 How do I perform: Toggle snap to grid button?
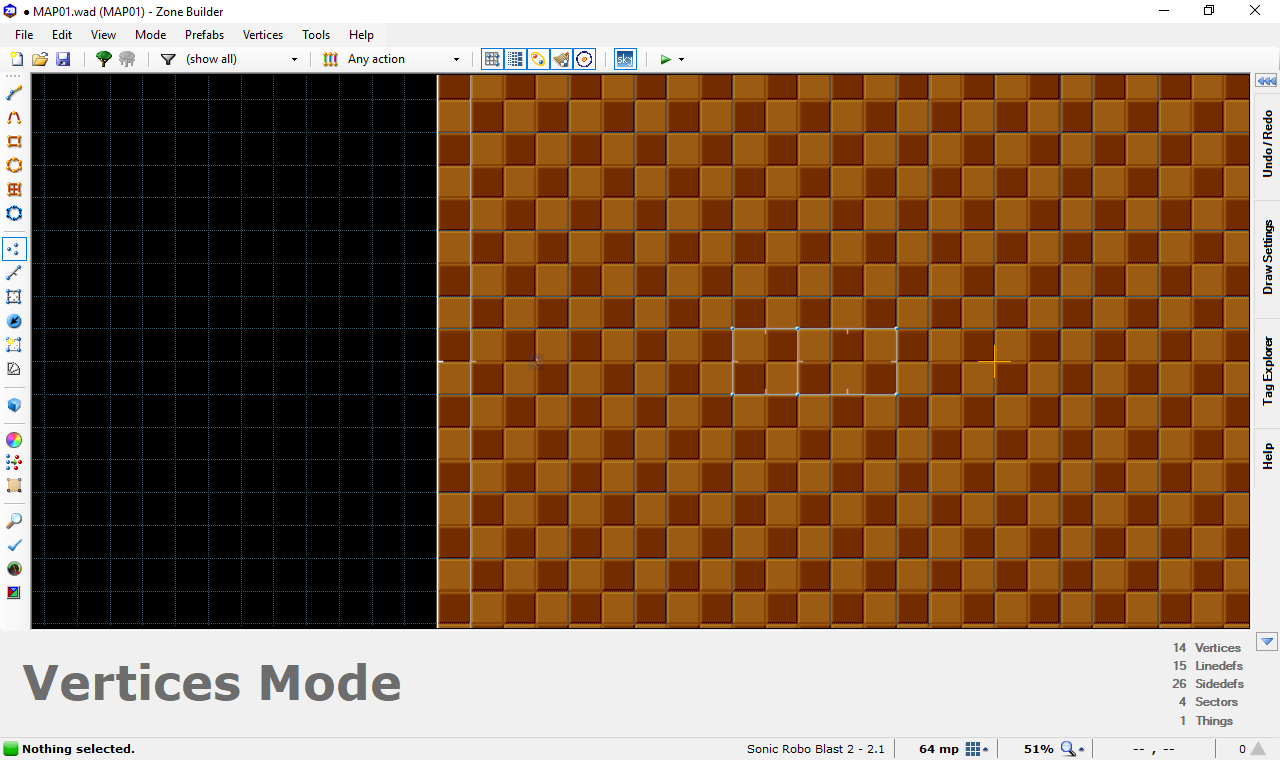click(x=492, y=59)
